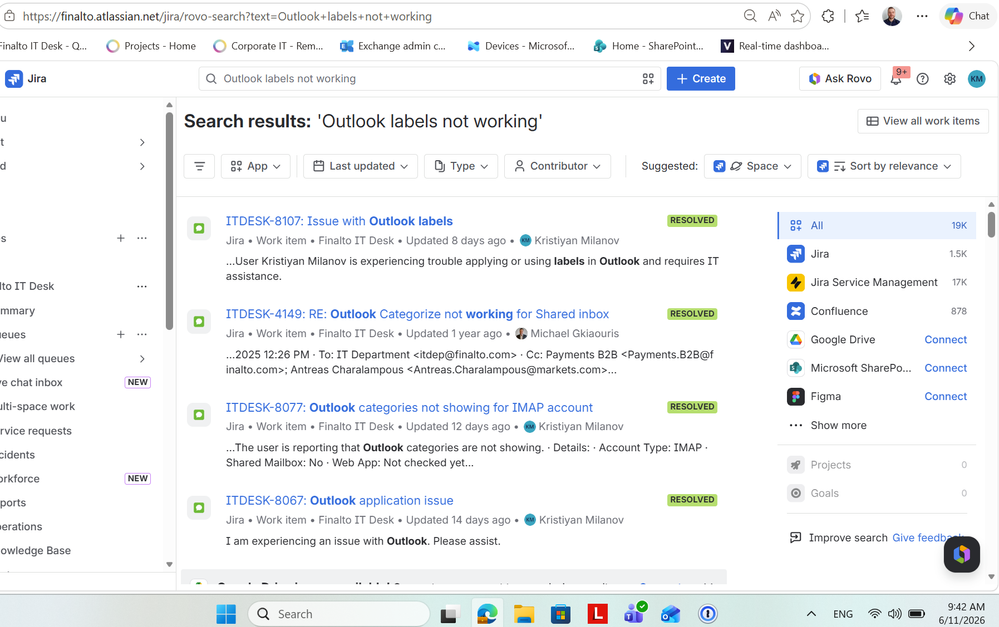Connect Microsoft SharePoint
This screenshot has height=627, width=999.
(x=945, y=368)
